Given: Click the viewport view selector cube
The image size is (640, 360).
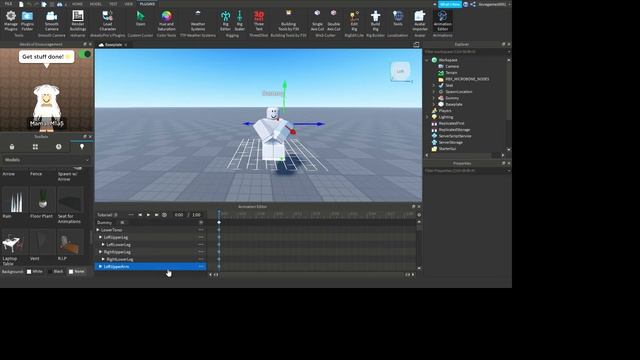Looking at the screenshot, I should (400, 71).
